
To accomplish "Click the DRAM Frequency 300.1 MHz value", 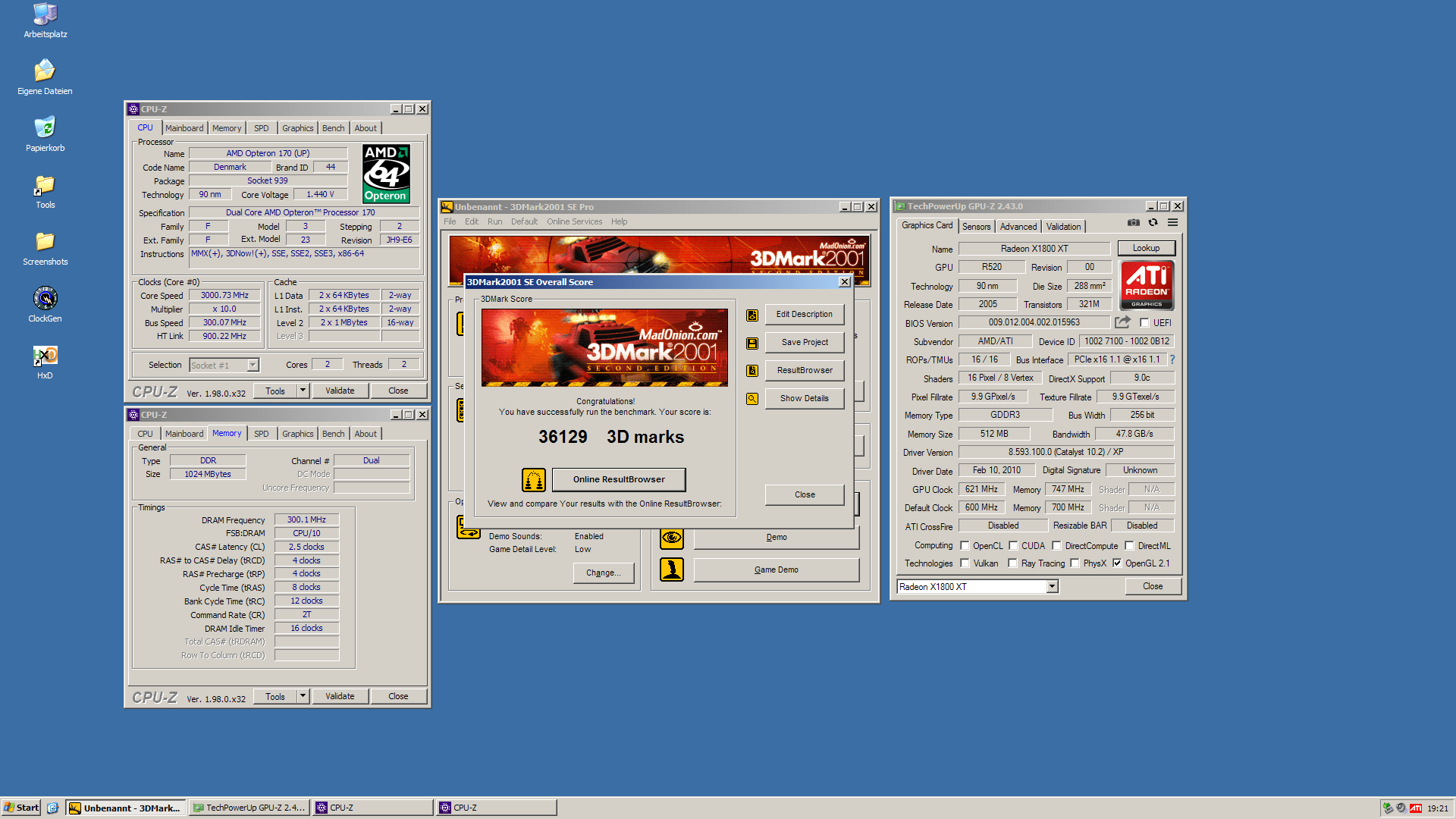I will click(306, 520).
